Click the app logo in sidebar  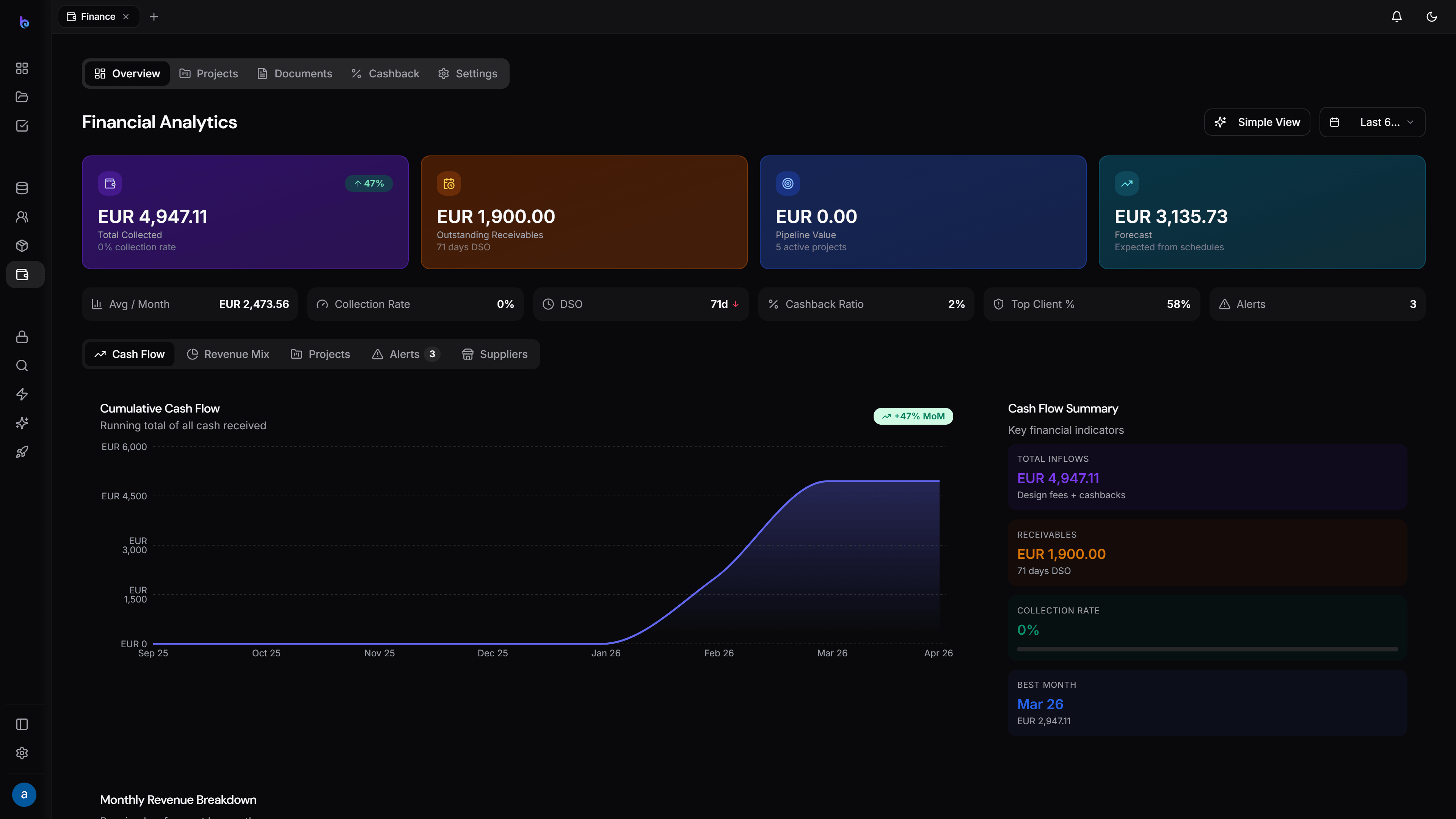point(24,22)
